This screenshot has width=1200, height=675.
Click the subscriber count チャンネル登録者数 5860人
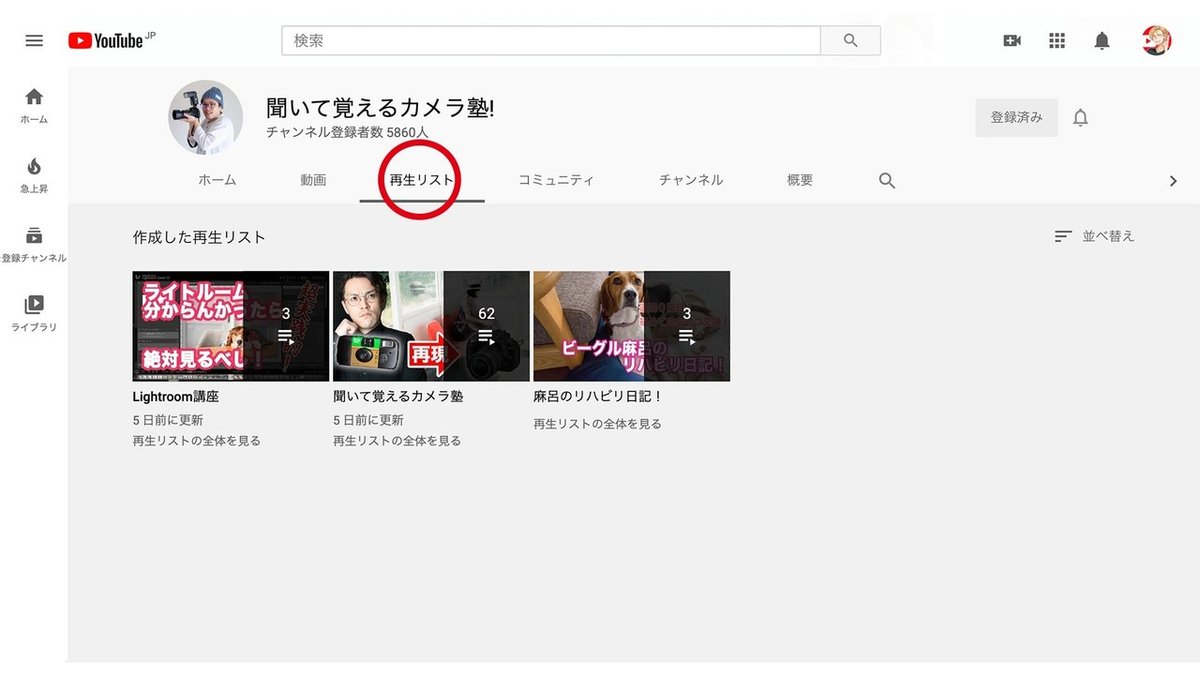coord(348,132)
